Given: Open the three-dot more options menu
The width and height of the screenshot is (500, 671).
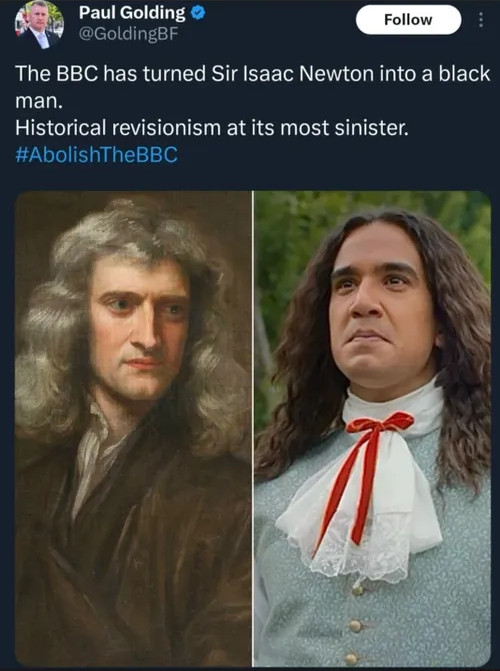Looking at the screenshot, I should [481, 20].
